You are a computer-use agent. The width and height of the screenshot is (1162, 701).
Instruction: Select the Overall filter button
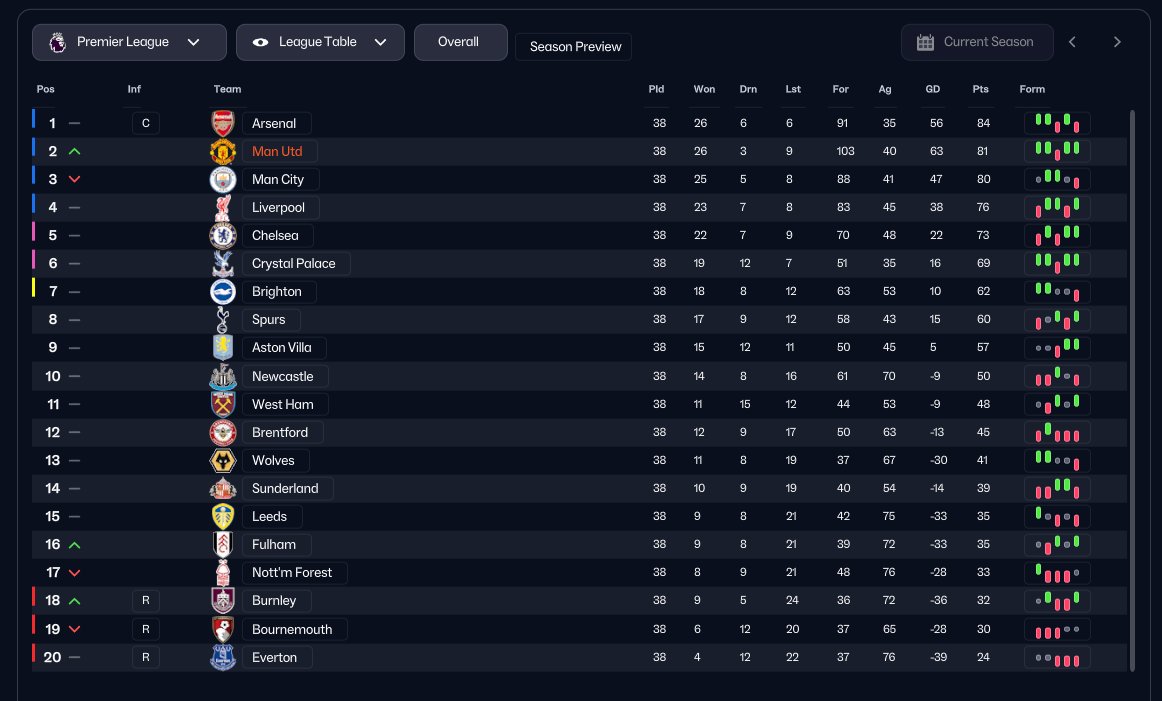[460, 42]
